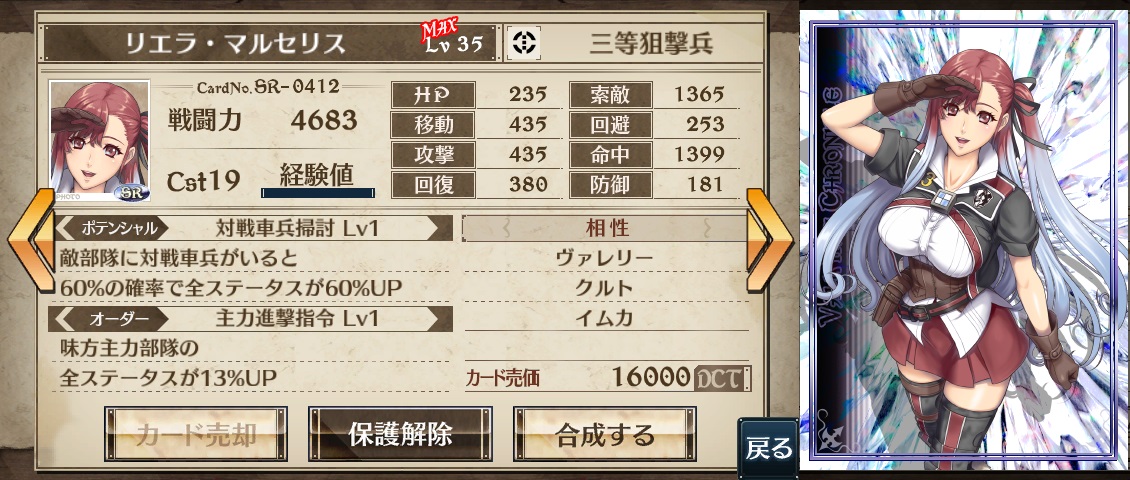Click the character portrait thumbnail
The width and height of the screenshot is (1130, 480).
pos(99,141)
